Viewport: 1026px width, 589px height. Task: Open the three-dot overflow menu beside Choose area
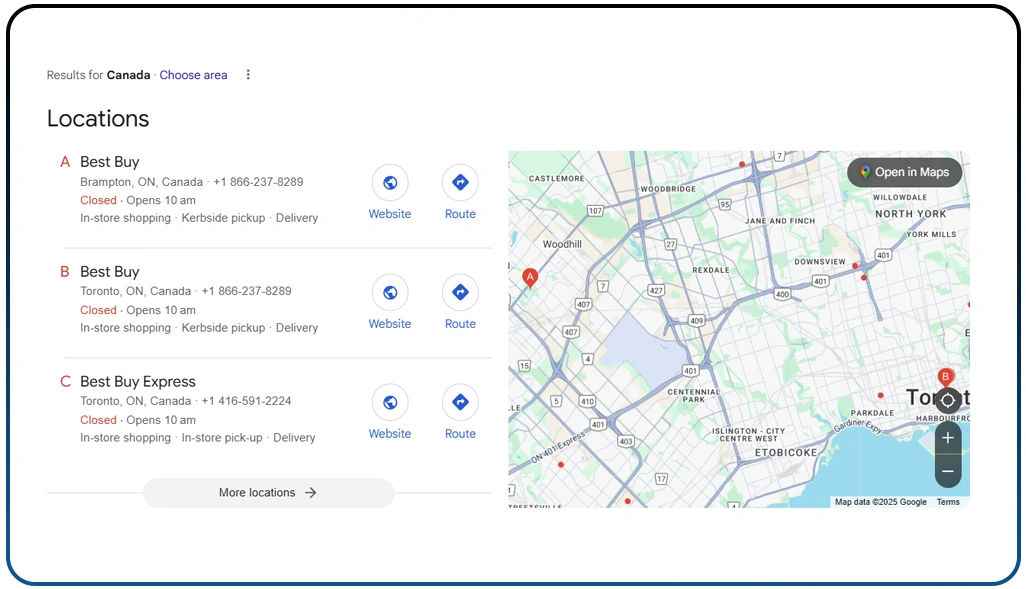(x=247, y=74)
